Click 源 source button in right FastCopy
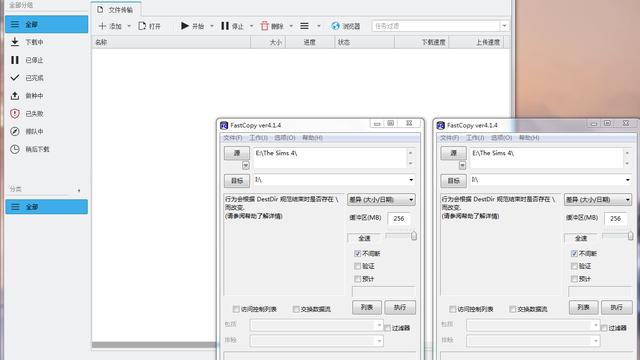Image resolution: width=640 pixels, height=360 pixels. pyautogui.click(x=453, y=153)
